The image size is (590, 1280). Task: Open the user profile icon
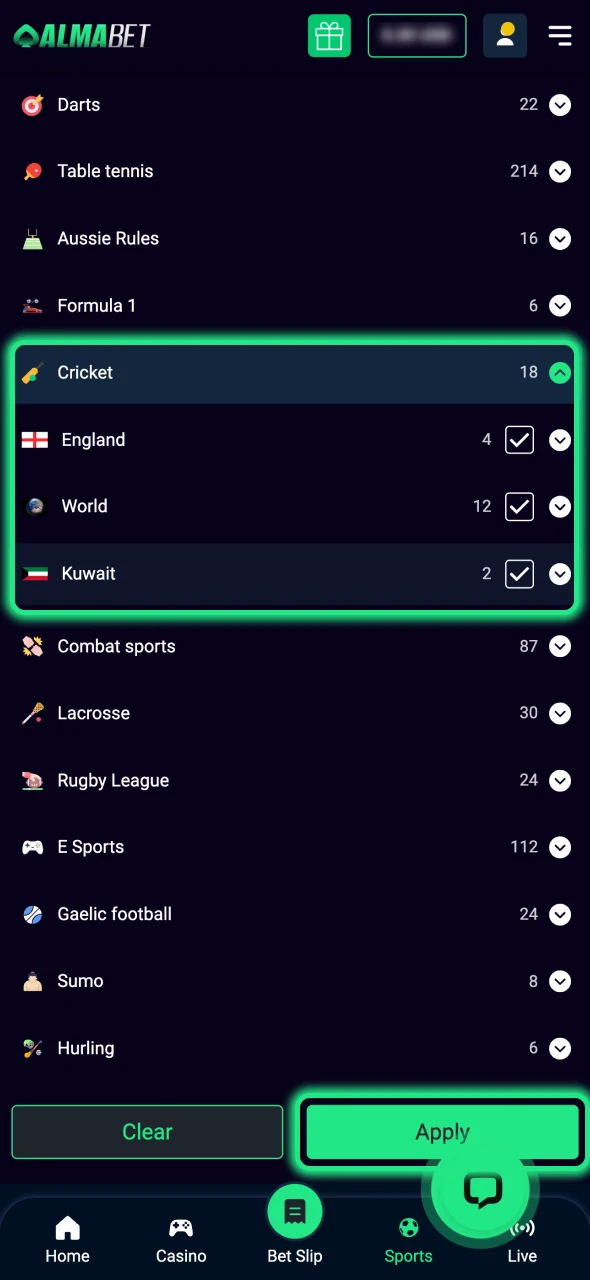505,36
